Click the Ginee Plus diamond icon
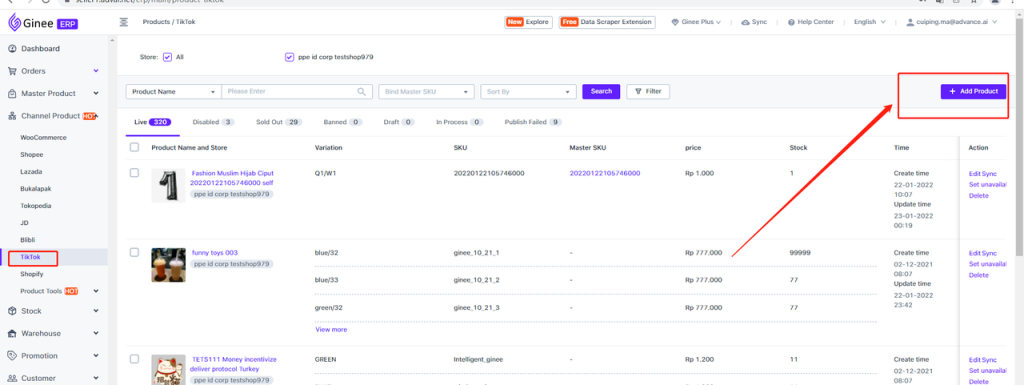 [x=675, y=22]
